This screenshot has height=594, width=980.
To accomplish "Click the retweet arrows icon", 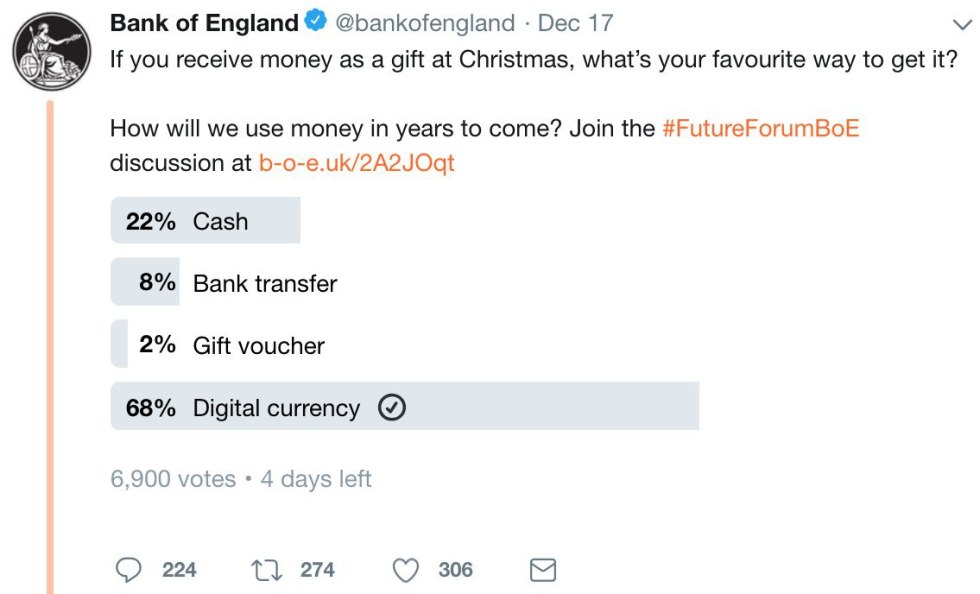I will 267,570.
